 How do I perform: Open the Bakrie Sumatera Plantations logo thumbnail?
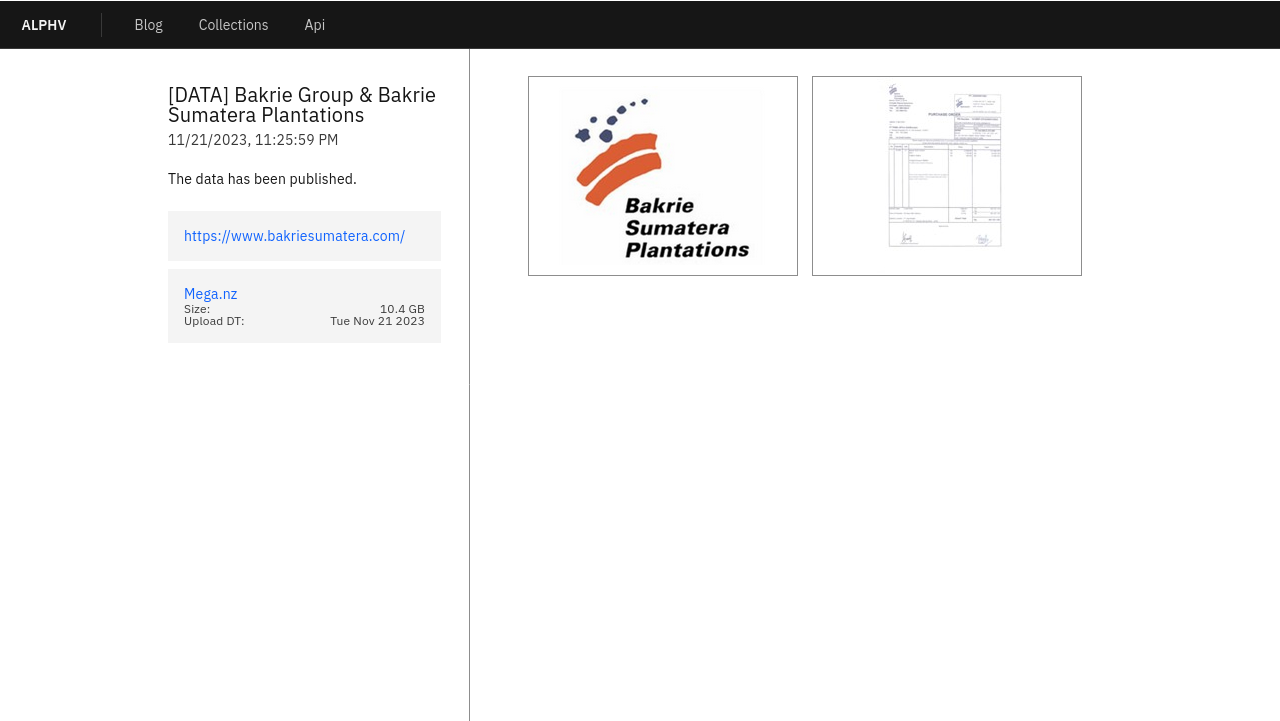(x=663, y=176)
